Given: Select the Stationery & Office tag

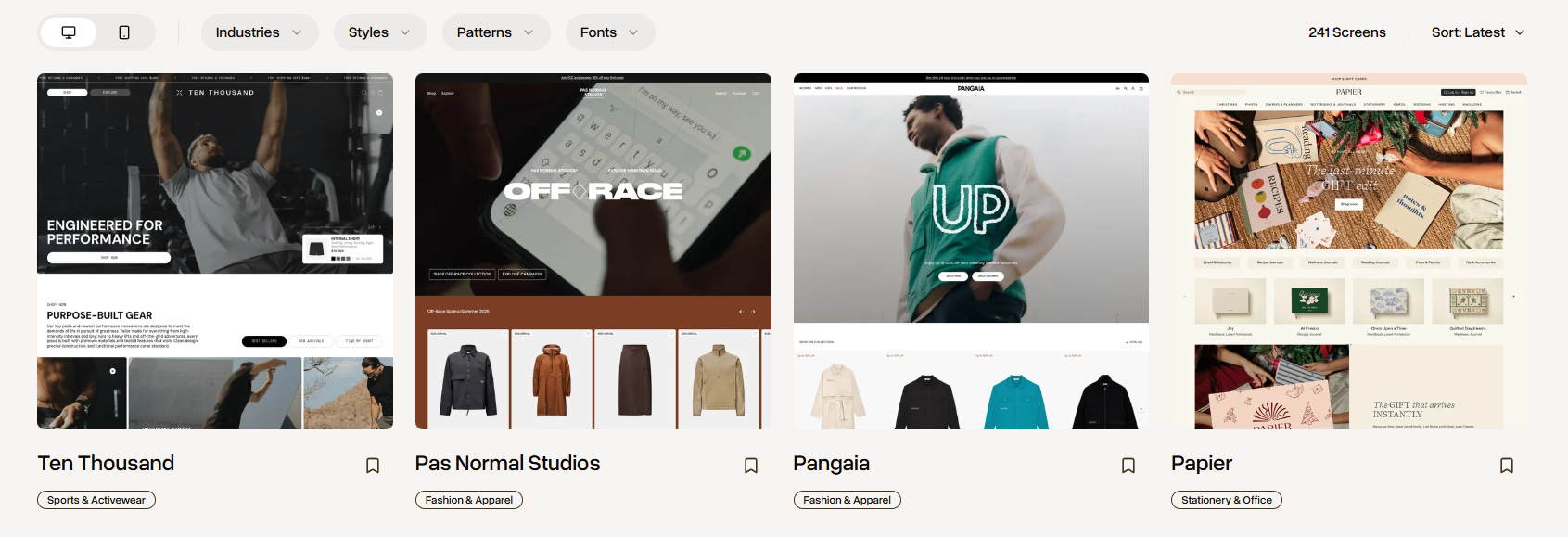Looking at the screenshot, I should [1227, 500].
